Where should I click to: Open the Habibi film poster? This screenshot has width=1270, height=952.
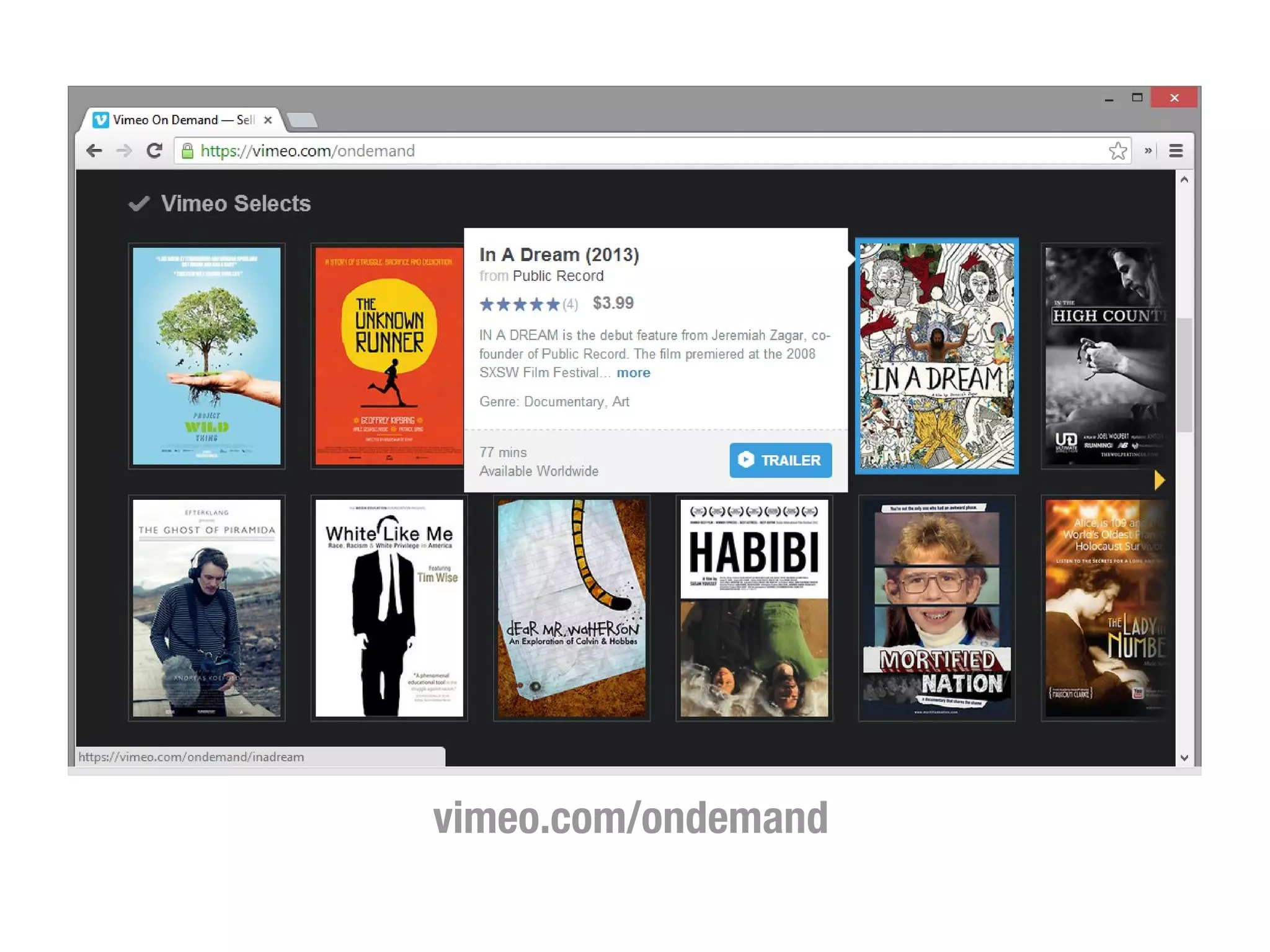[x=754, y=608]
